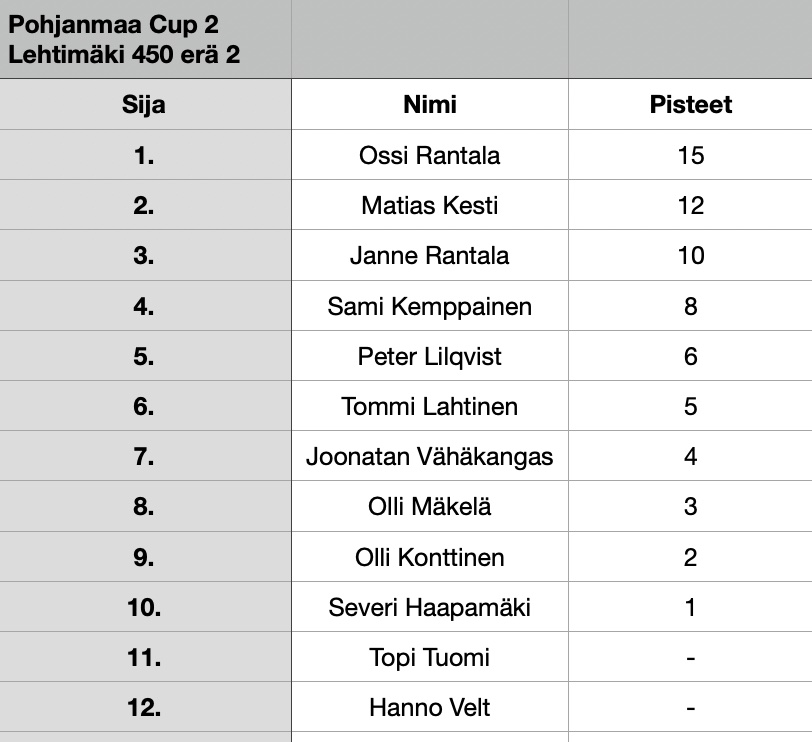Select the cell with Ossi Rantala
This screenshot has height=742, width=812.
coord(430,155)
